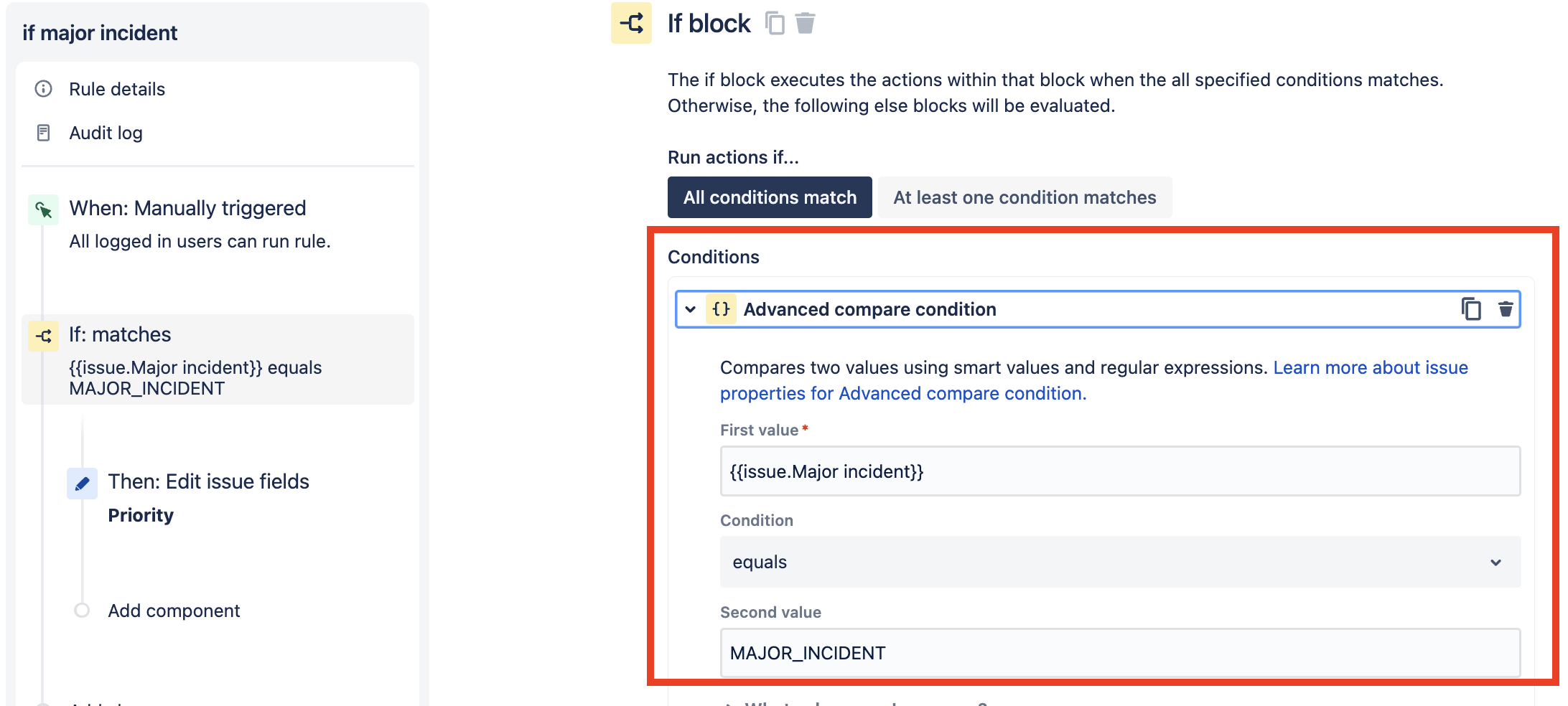Click the Second value field showing MAJOR_INCIDENT

tap(1120, 653)
